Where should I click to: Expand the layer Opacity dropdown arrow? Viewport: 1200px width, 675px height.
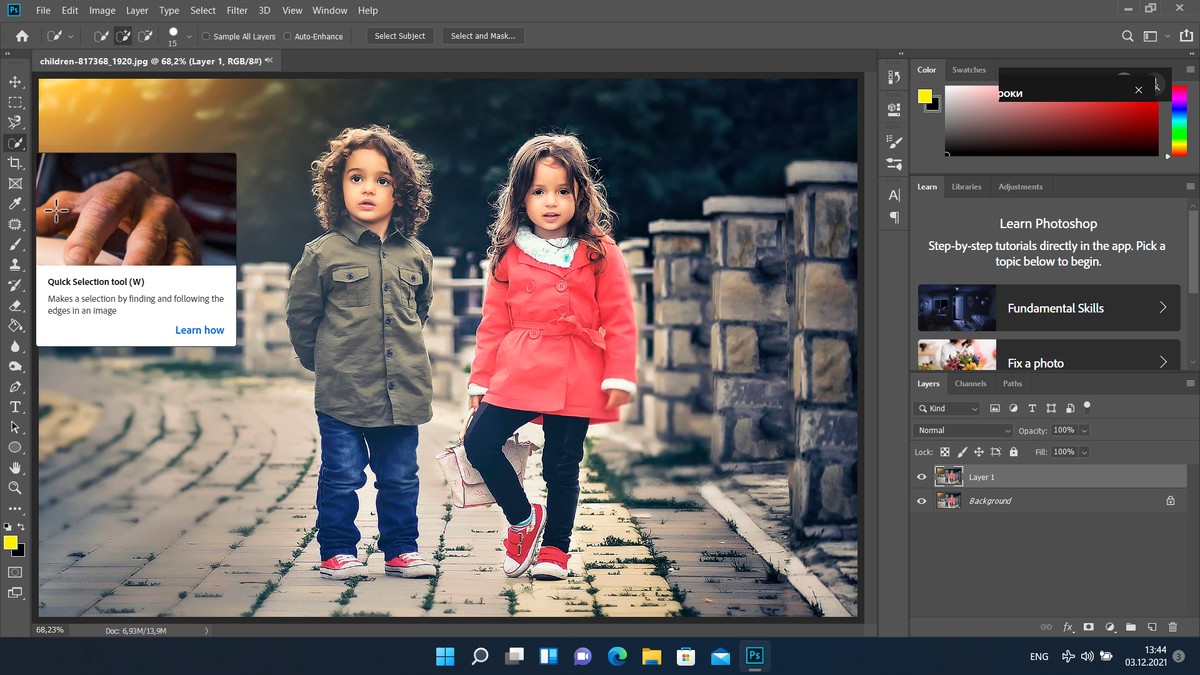[x=1084, y=430]
